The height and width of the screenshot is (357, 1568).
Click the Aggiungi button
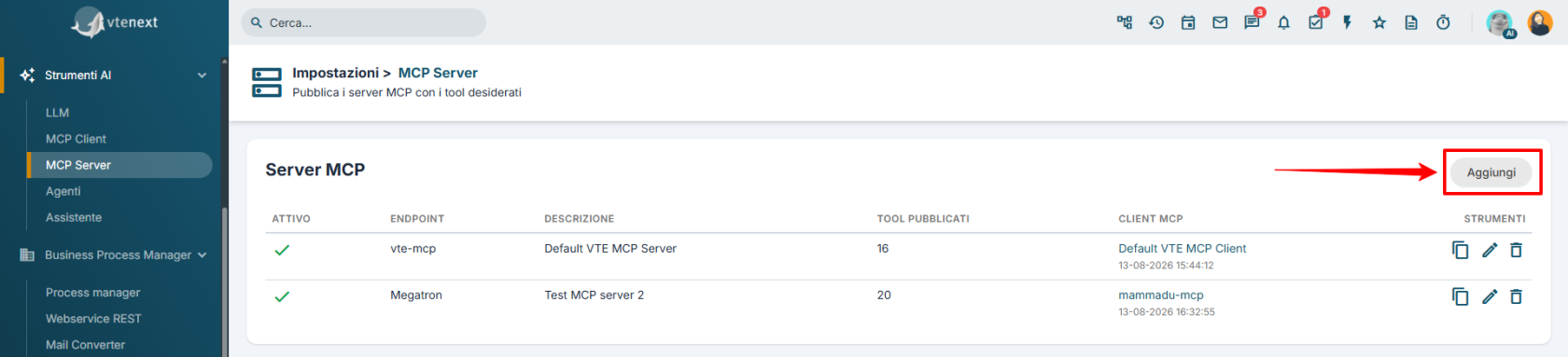tap(1491, 172)
